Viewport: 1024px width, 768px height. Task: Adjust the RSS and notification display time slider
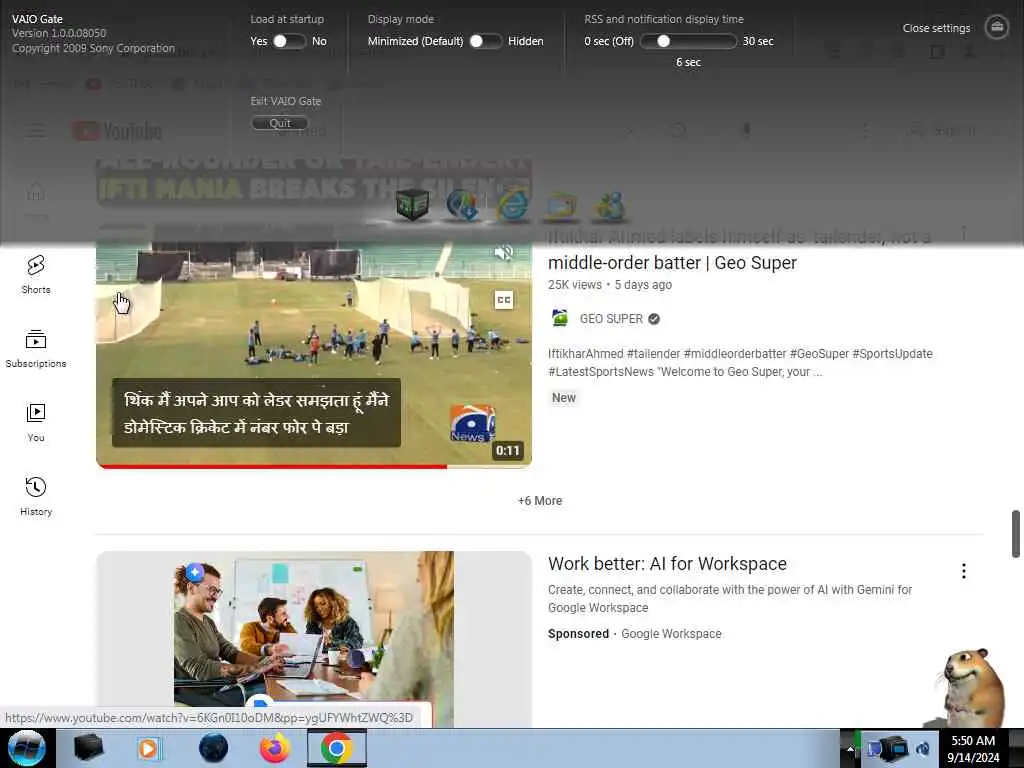coord(688,41)
